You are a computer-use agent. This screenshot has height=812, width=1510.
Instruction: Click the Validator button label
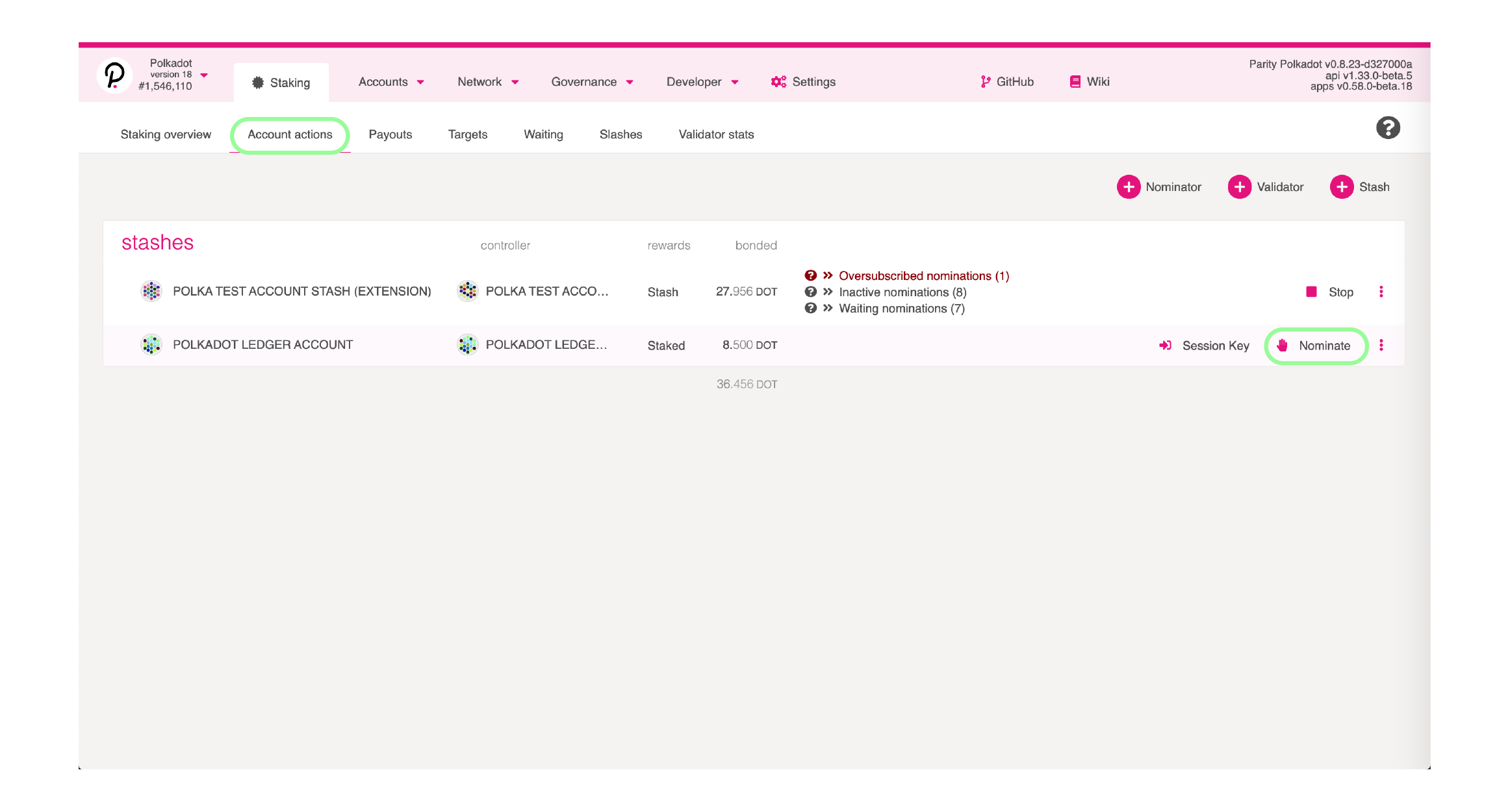click(x=1280, y=187)
